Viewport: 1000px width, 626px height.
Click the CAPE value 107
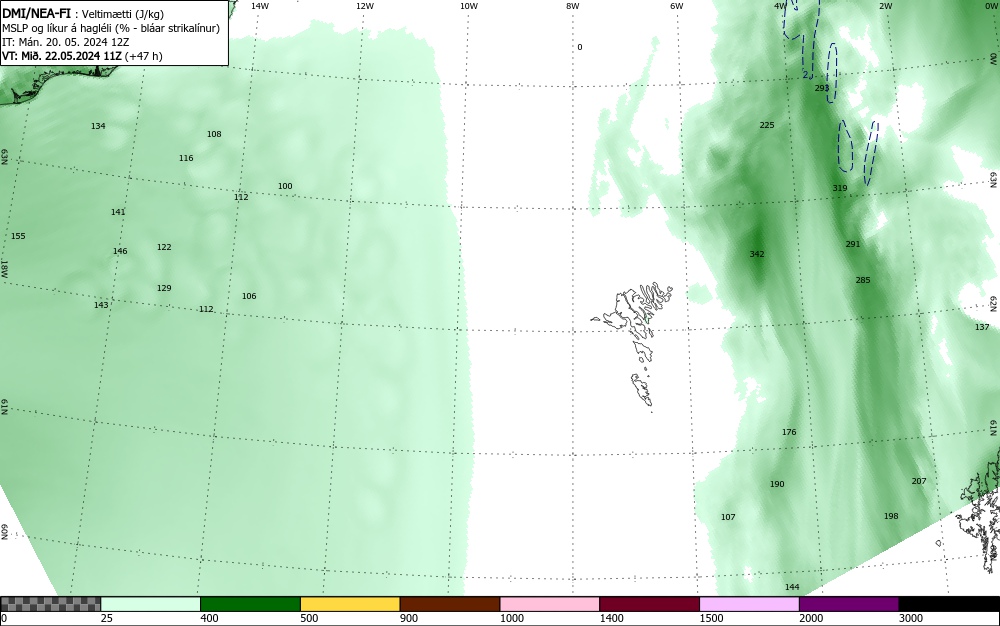tap(728, 517)
